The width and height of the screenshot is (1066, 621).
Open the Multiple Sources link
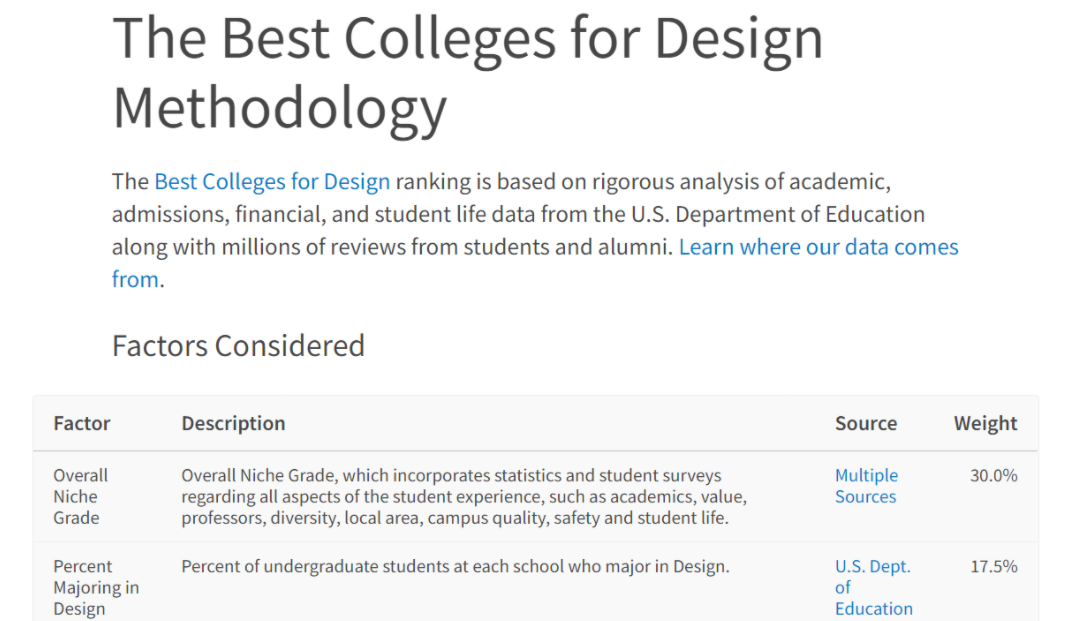866,486
